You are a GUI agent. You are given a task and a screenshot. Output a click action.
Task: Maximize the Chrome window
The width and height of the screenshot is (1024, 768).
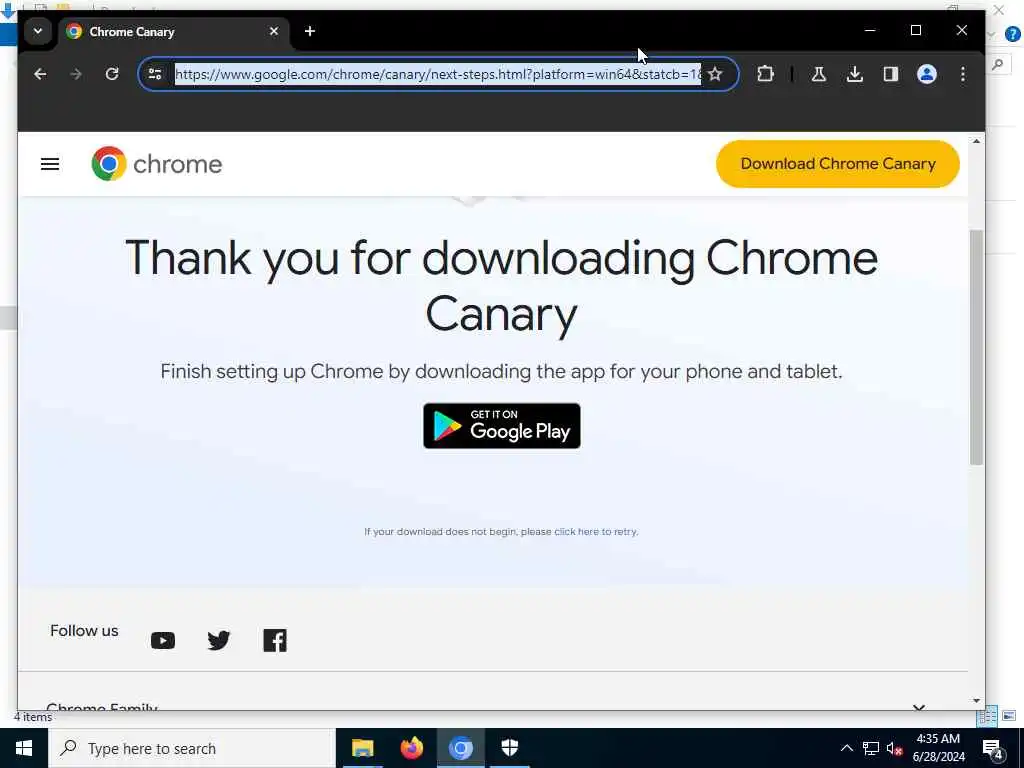coord(916,31)
